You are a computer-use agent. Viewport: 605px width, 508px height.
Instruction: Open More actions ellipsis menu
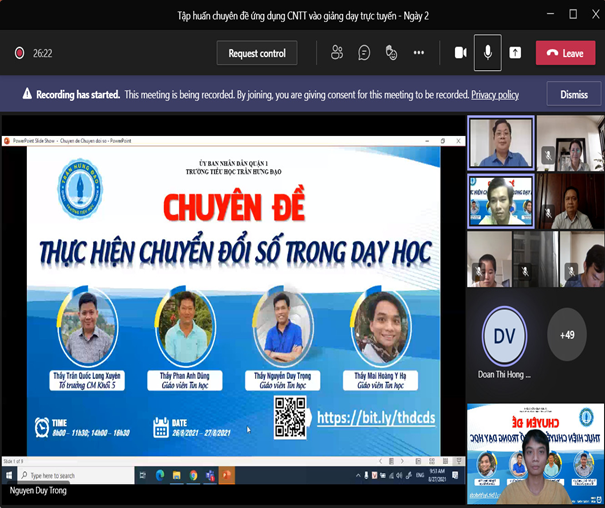419,52
